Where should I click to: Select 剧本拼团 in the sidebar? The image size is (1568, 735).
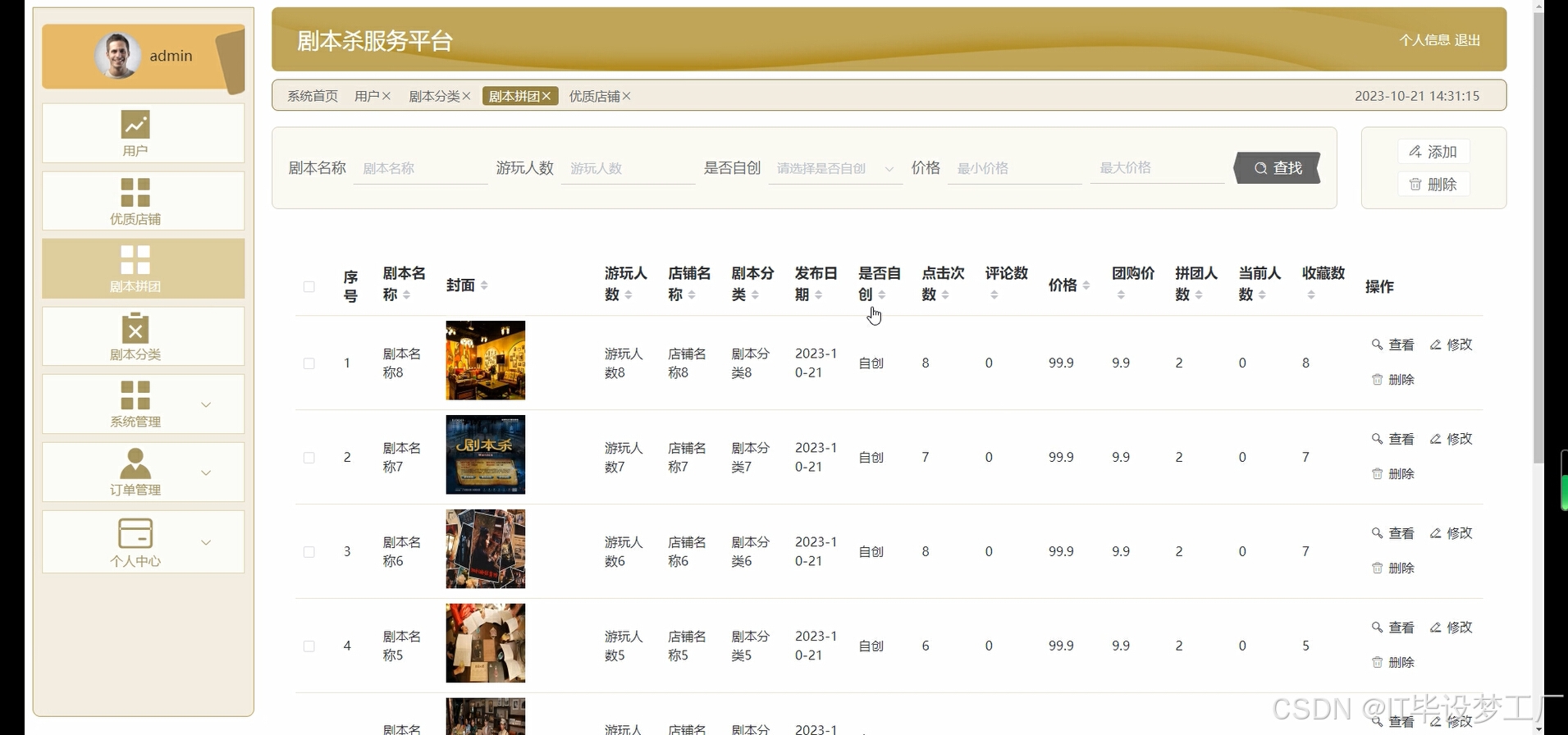tap(144, 268)
